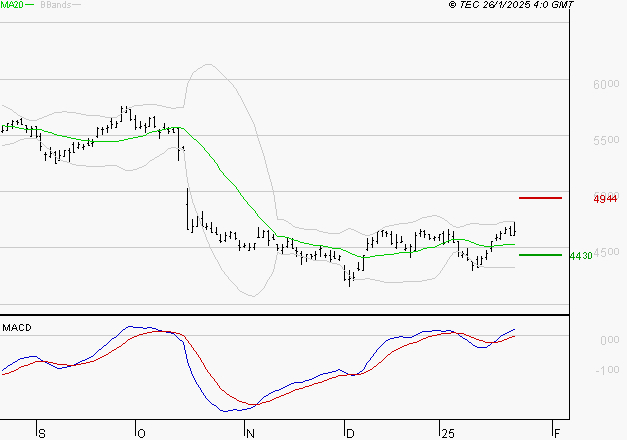Click the MACD 000 axis label

pyautogui.click(x=609, y=340)
